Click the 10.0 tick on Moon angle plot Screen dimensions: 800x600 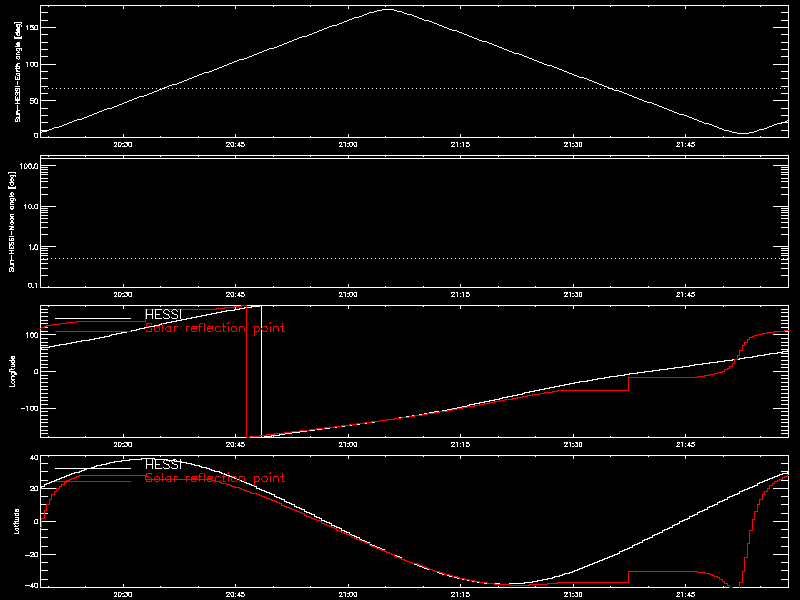click(x=31, y=207)
